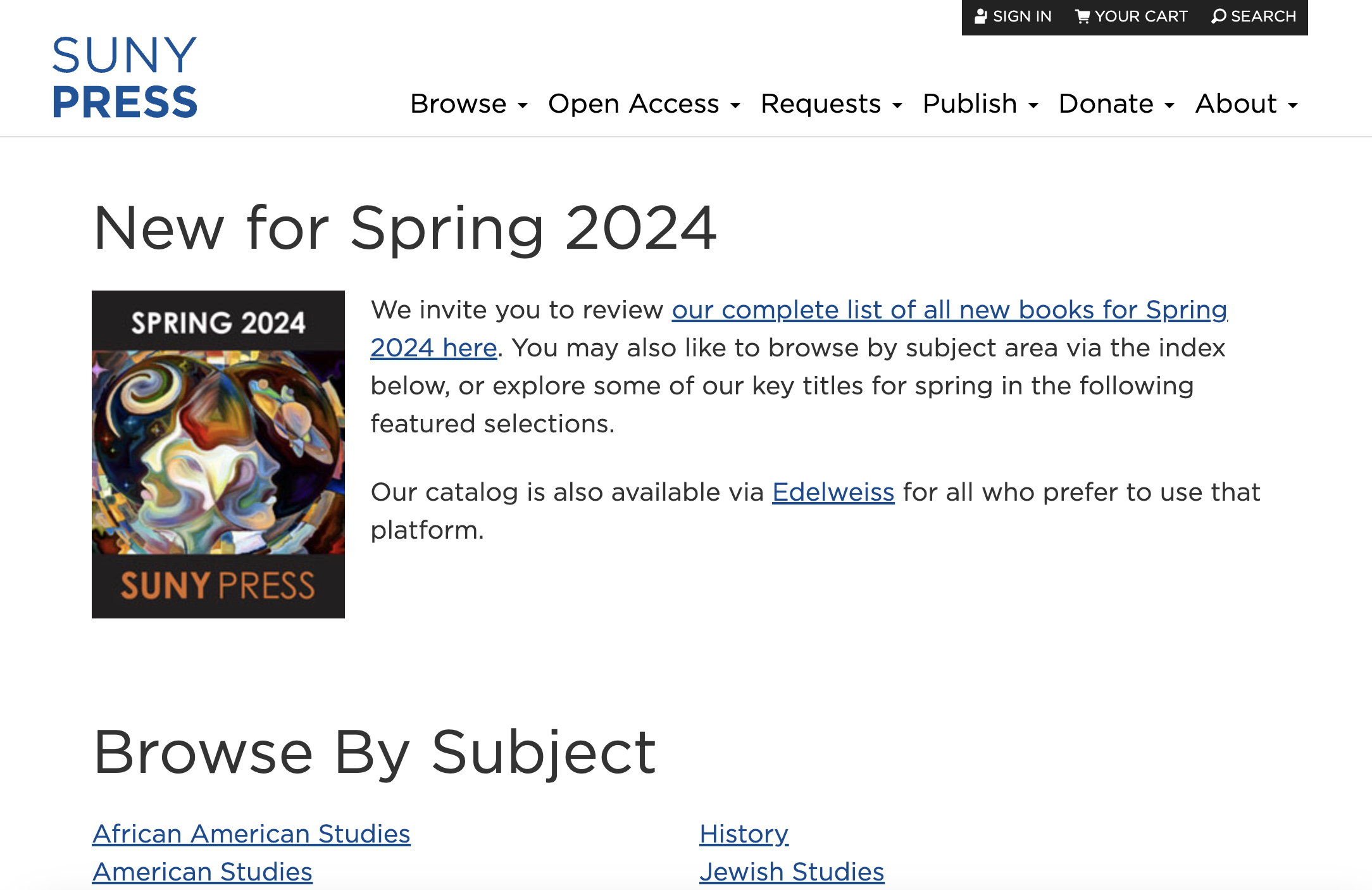
Task: Browse the African American Studies subject
Action: pos(251,834)
